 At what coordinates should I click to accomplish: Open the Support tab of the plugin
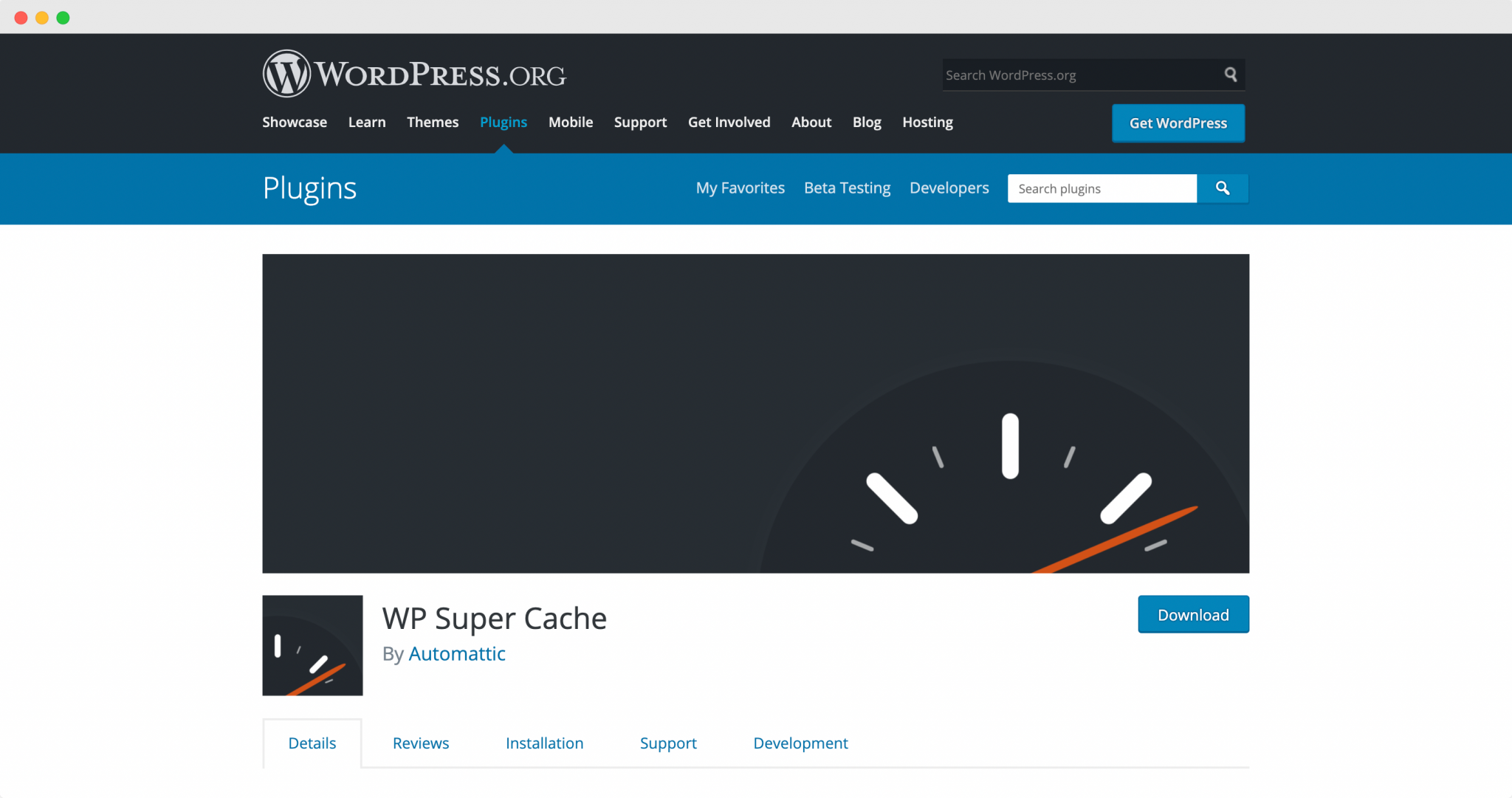667,743
